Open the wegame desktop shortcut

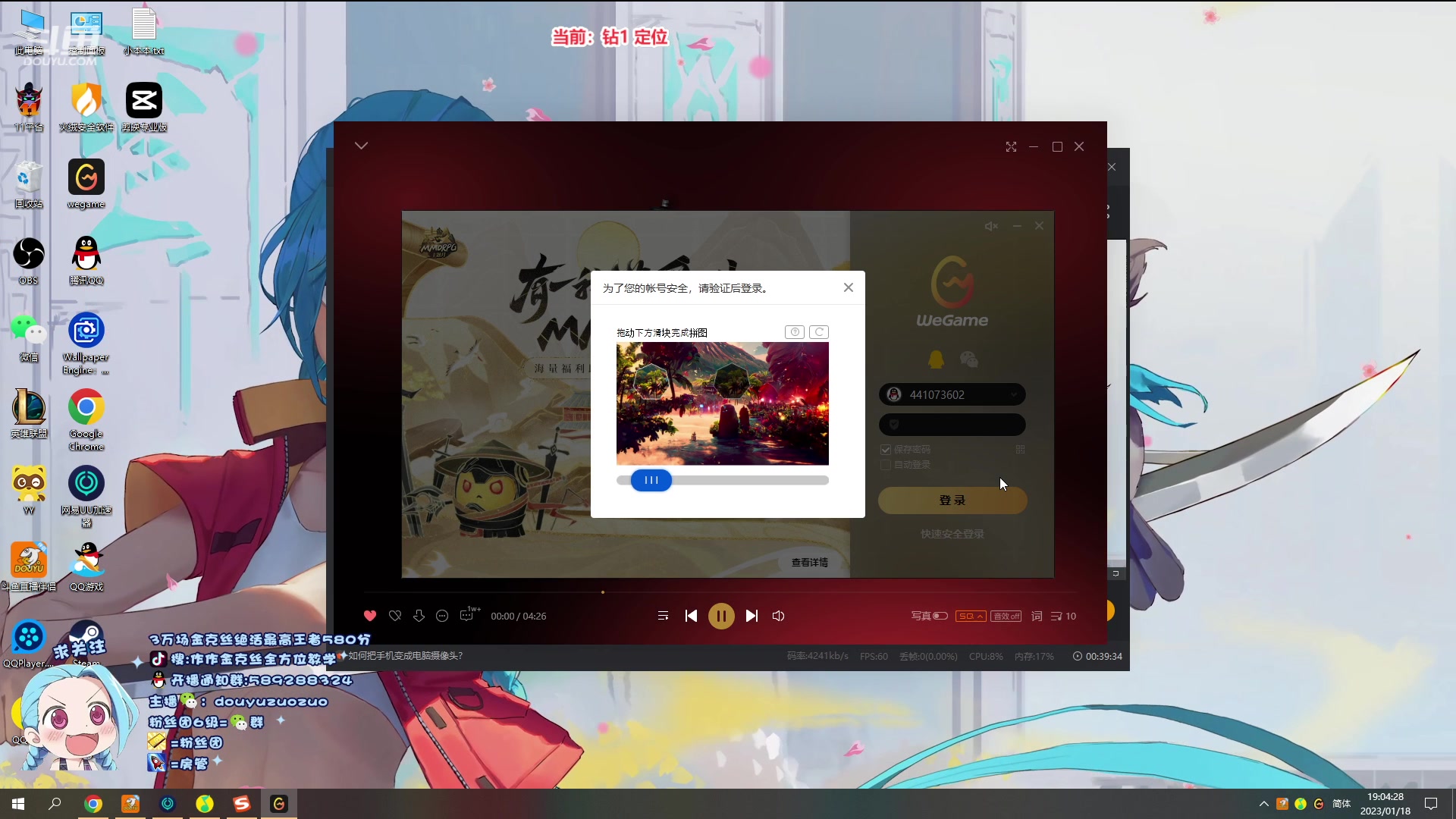pos(86,184)
